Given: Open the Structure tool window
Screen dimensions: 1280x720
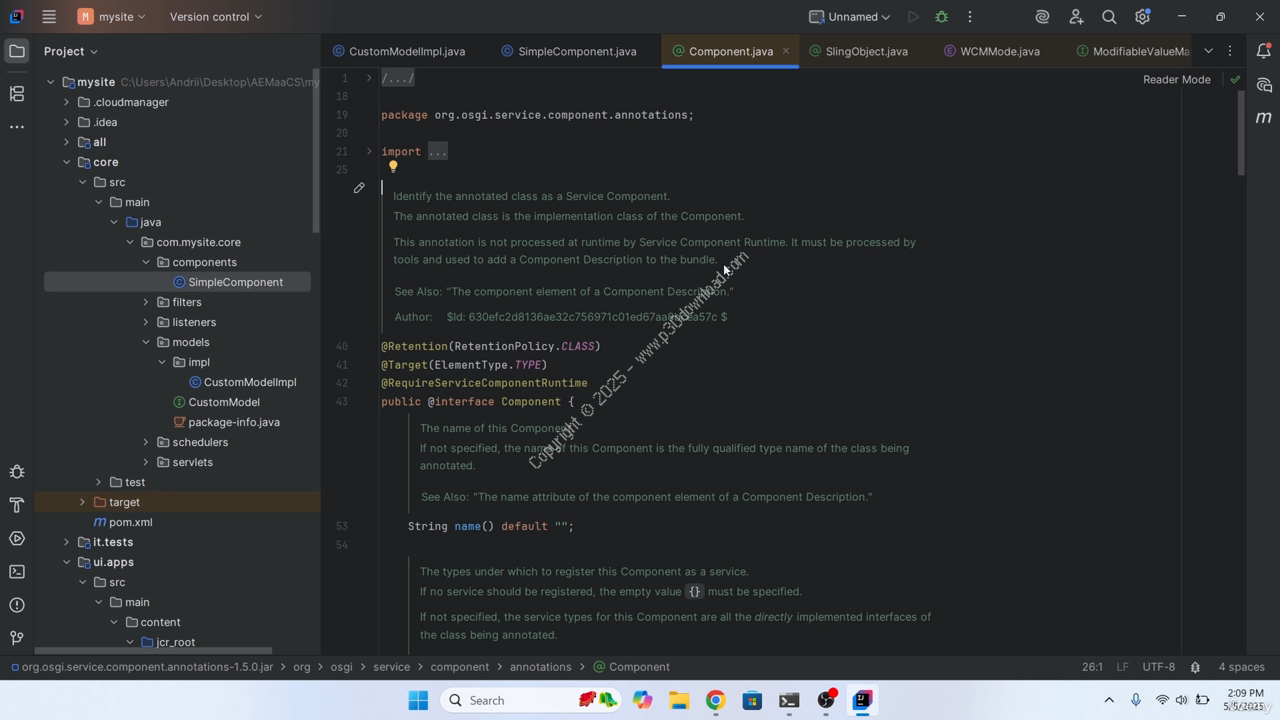Looking at the screenshot, I should pos(17,93).
